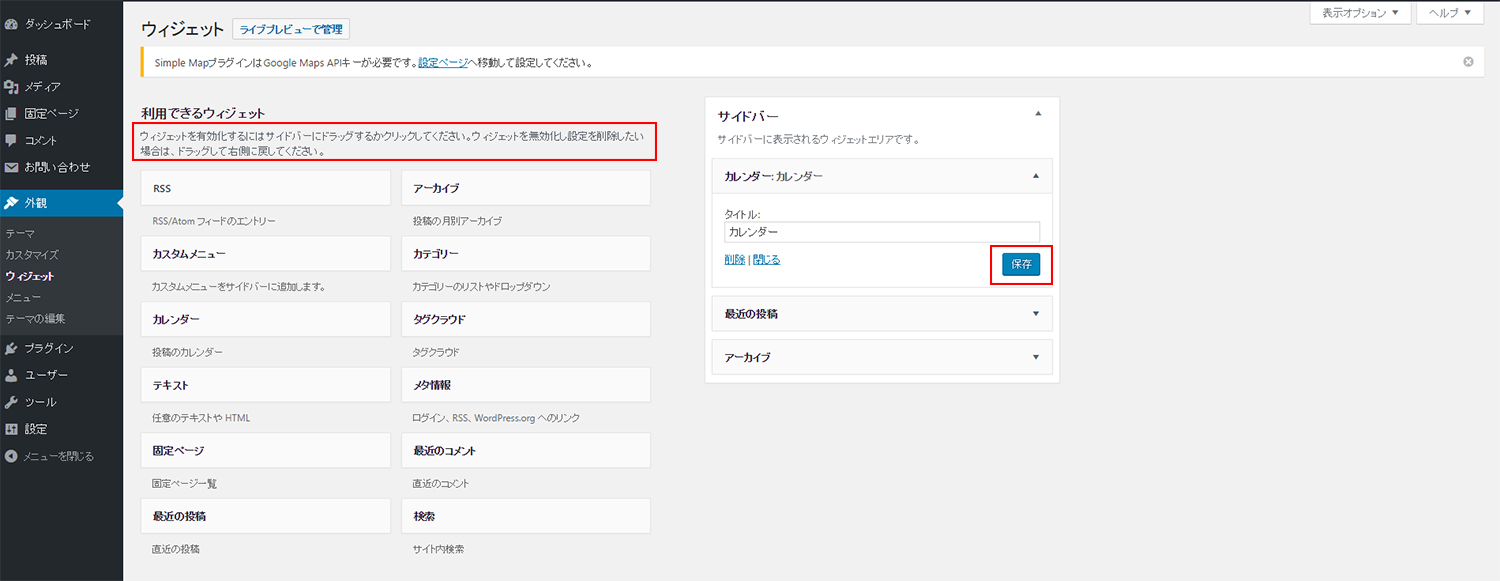Save the calendar widget with 保存 button
The height and width of the screenshot is (581, 1500).
(1021, 264)
